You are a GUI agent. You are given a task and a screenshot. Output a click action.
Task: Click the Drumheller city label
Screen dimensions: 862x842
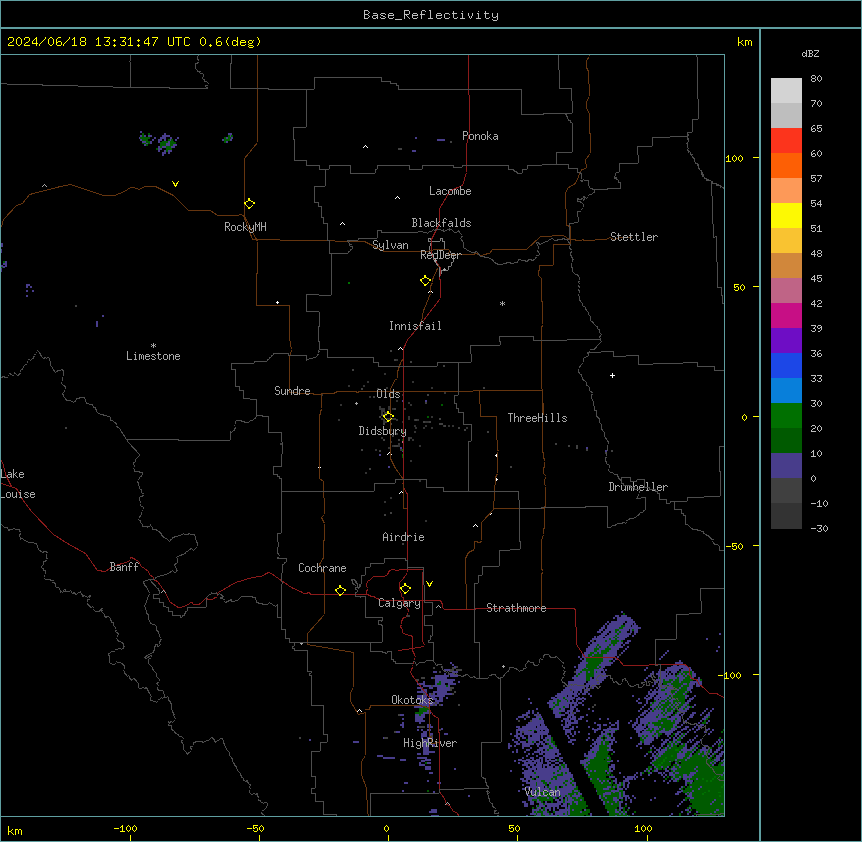[x=638, y=487]
